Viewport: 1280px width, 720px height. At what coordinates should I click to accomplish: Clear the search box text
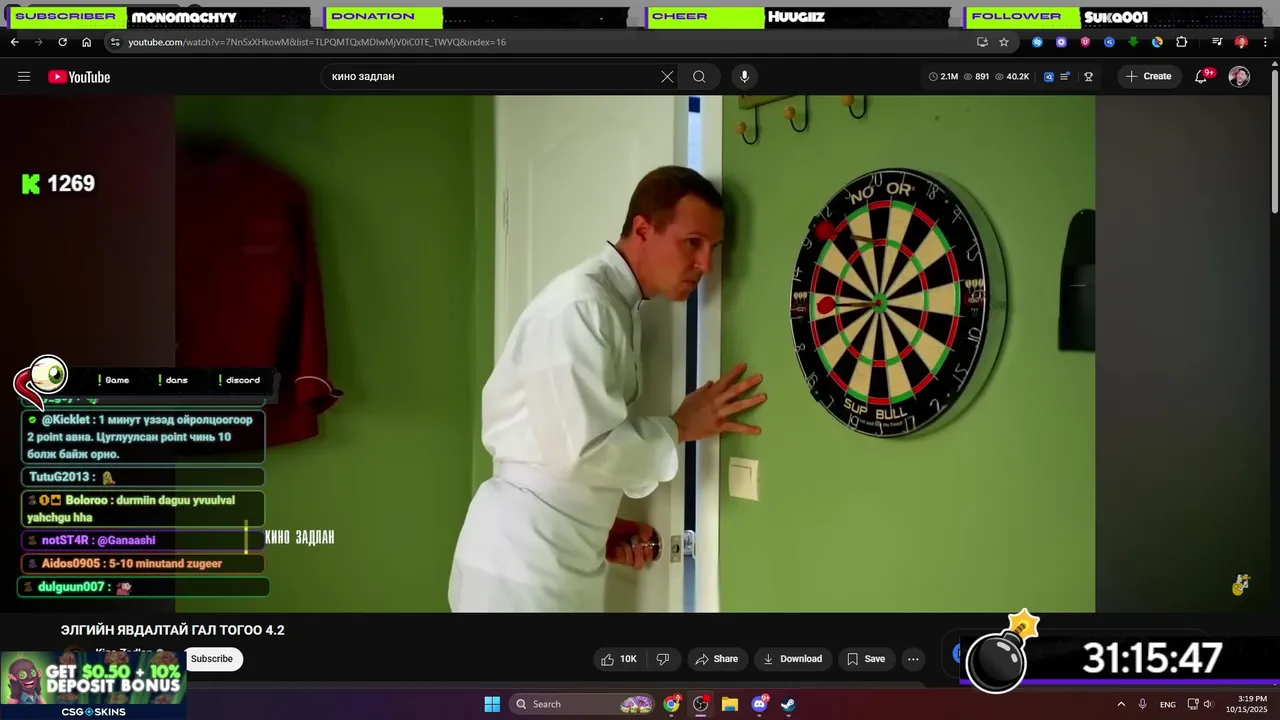pos(667,77)
